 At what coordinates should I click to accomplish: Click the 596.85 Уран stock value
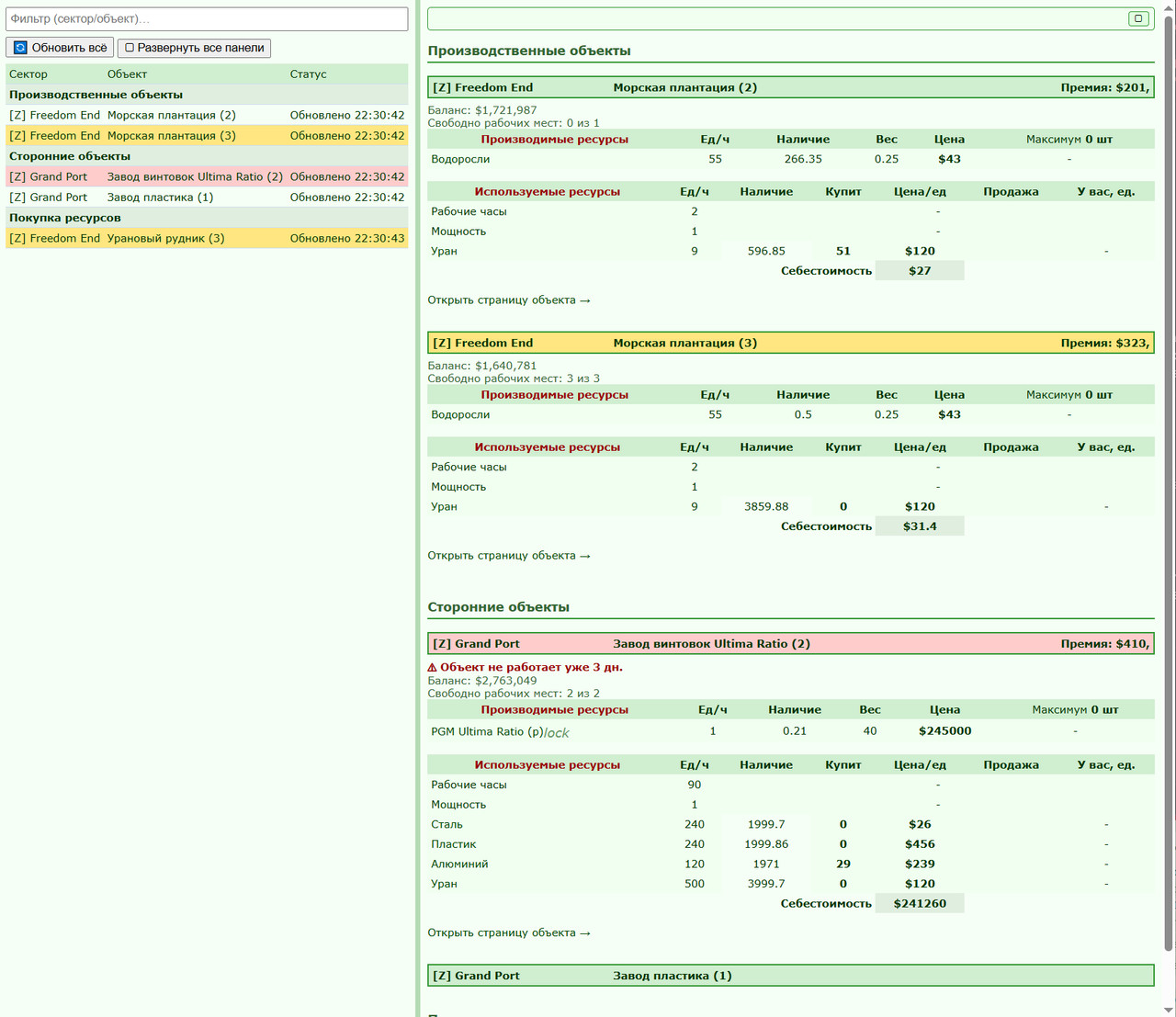coord(766,252)
